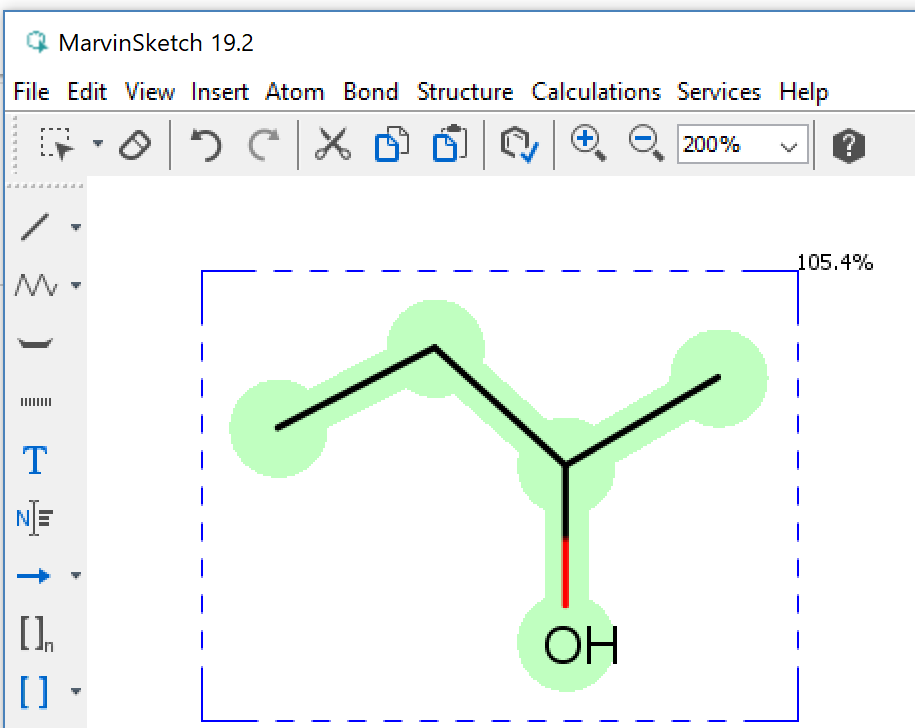The width and height of the screenshot is (915, 728).
Task: Open the File menu
Action: tap(31, 92)
